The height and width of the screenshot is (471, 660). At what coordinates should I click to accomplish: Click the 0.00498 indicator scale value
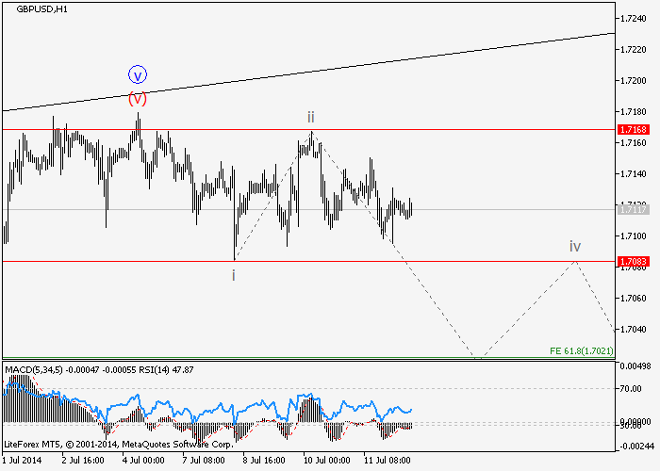click(x=636, y=366)
